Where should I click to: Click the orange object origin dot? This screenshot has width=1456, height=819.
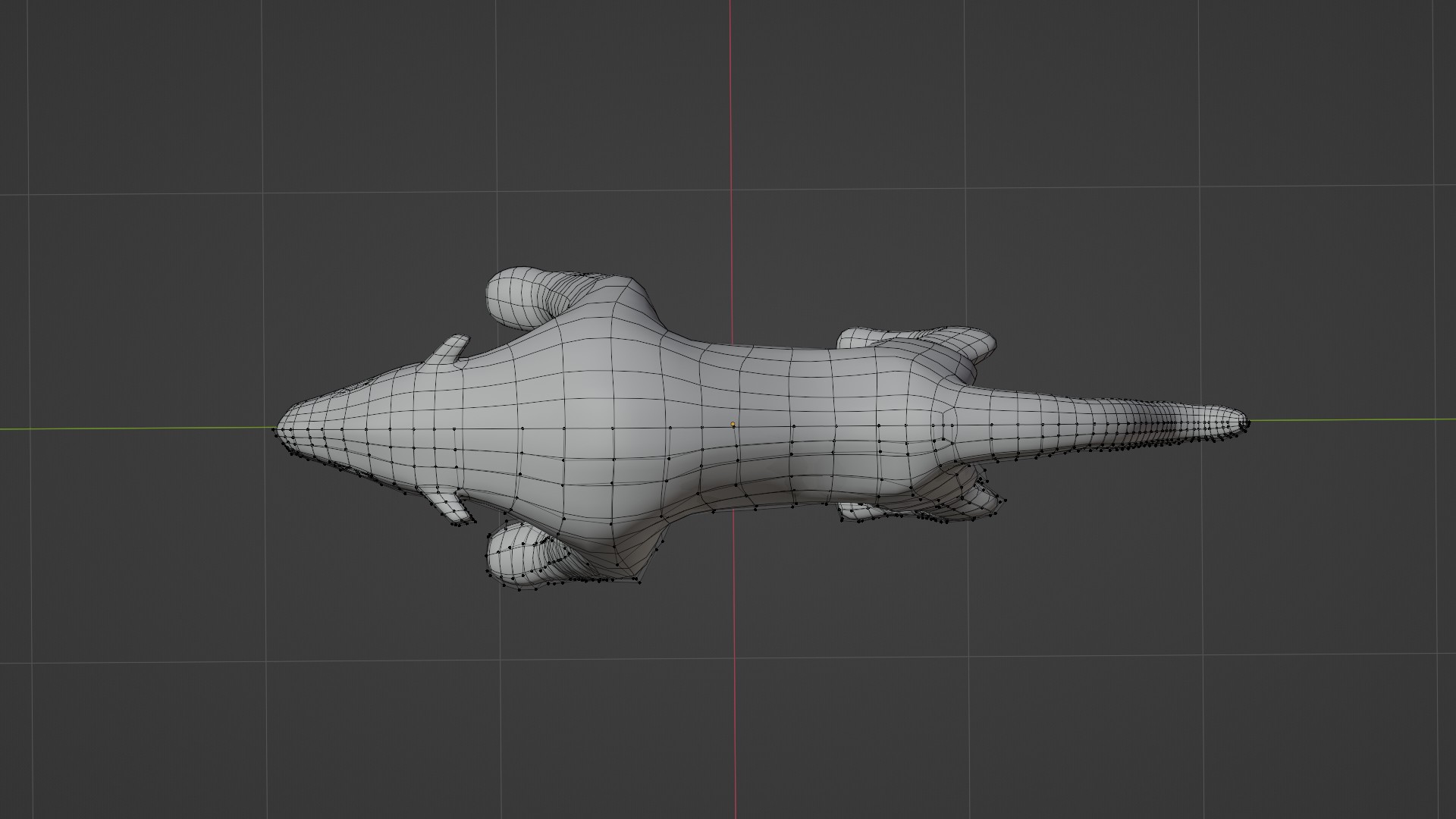point(733,425)
